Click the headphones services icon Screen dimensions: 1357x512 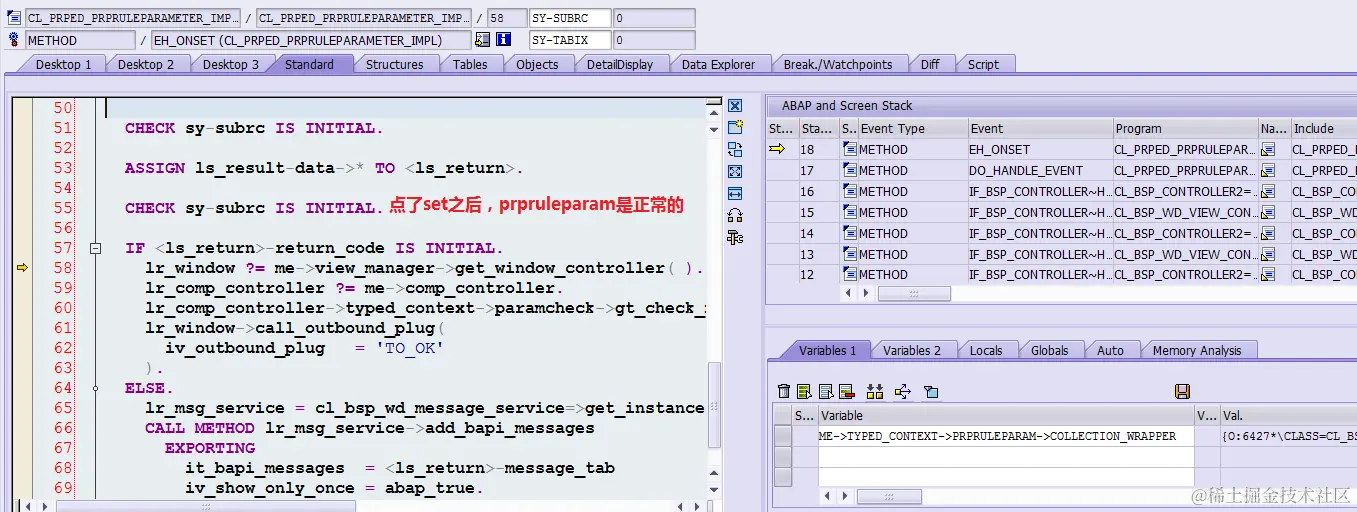click(735, 215)
